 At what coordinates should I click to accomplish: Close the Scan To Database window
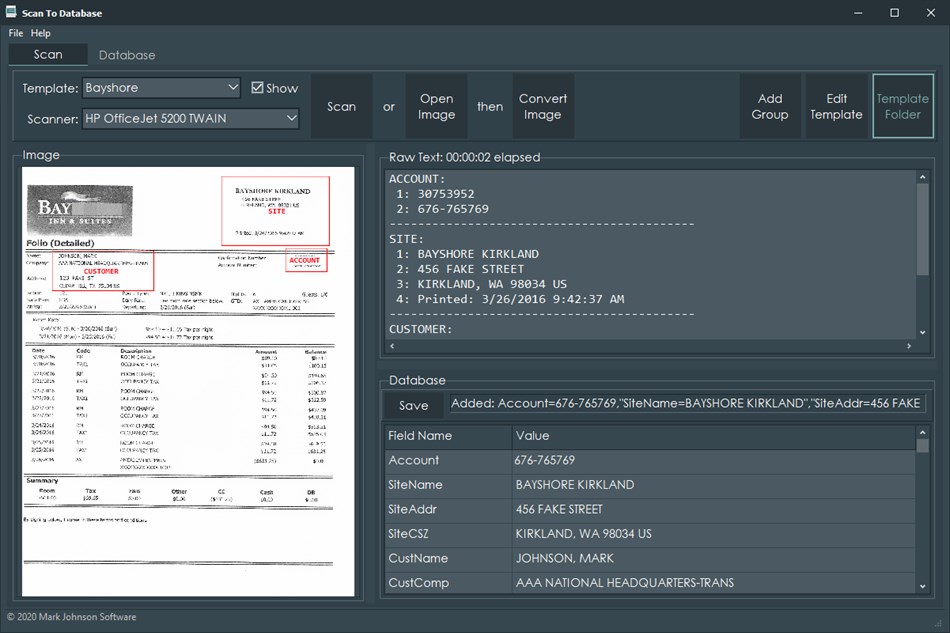(x=931, y=13)
